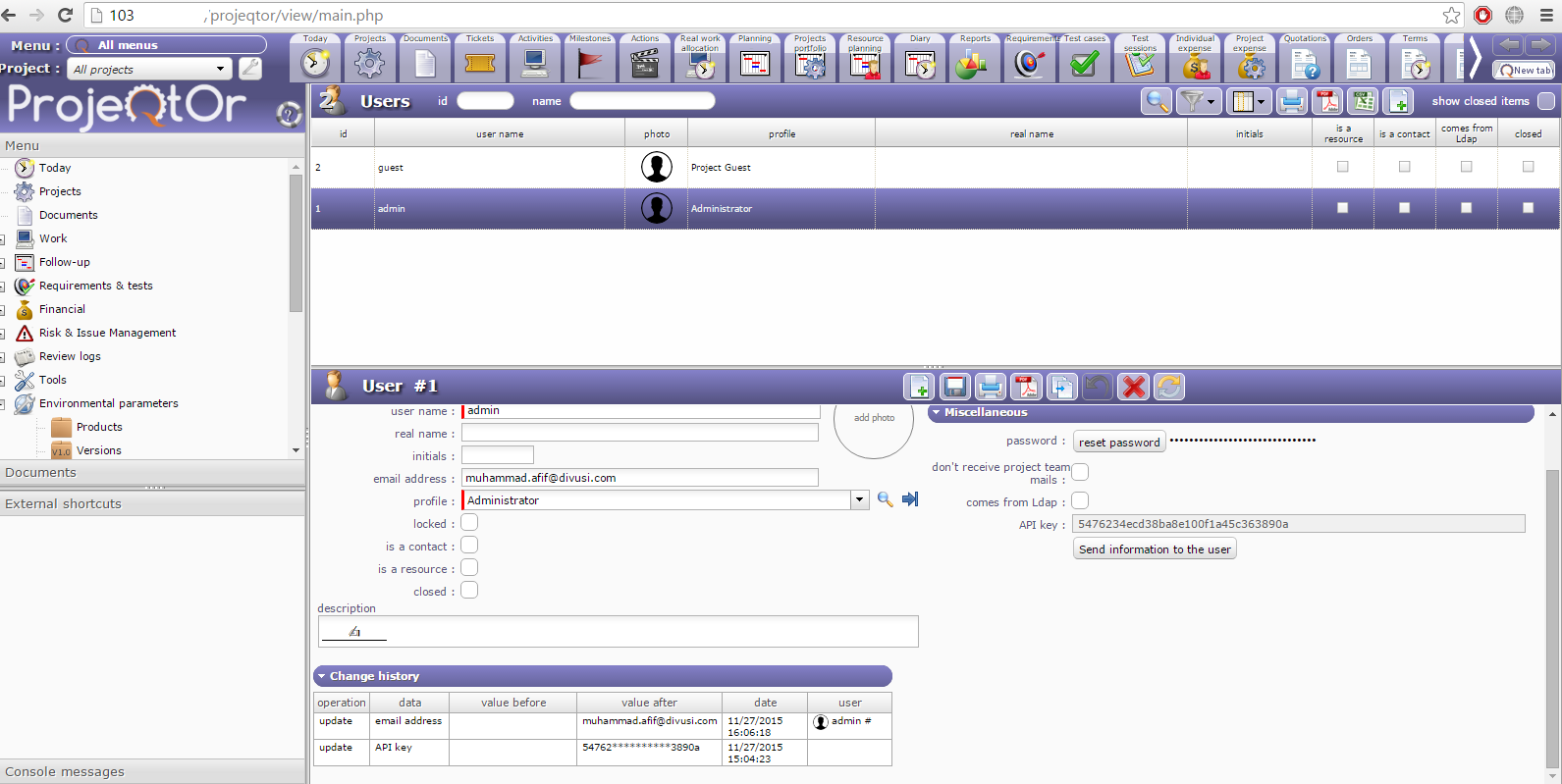1562x784 pixels.
Task: Click Send information to the user
Action: coord(1155,549)
